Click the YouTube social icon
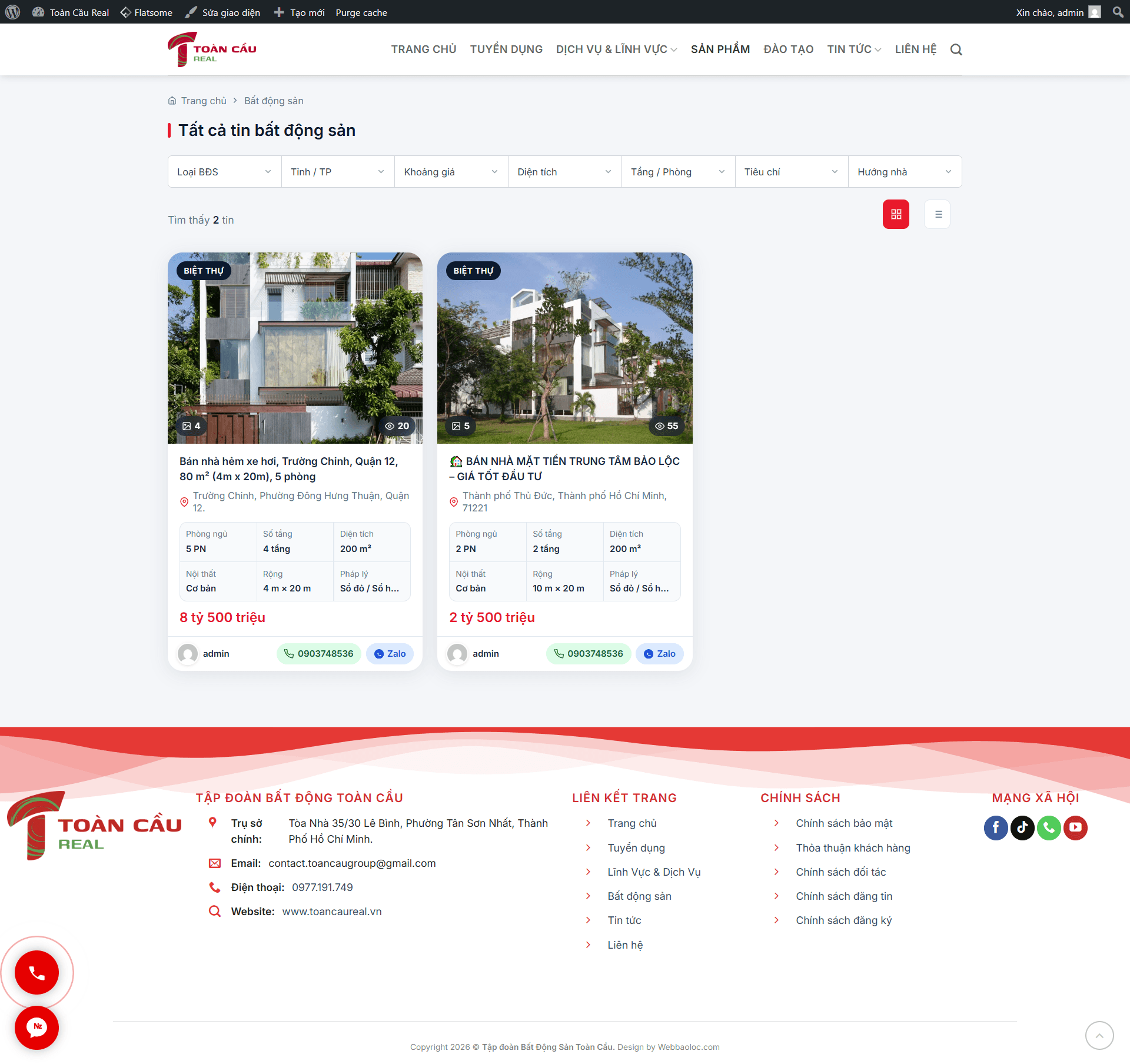 (x=1075, y=827)
